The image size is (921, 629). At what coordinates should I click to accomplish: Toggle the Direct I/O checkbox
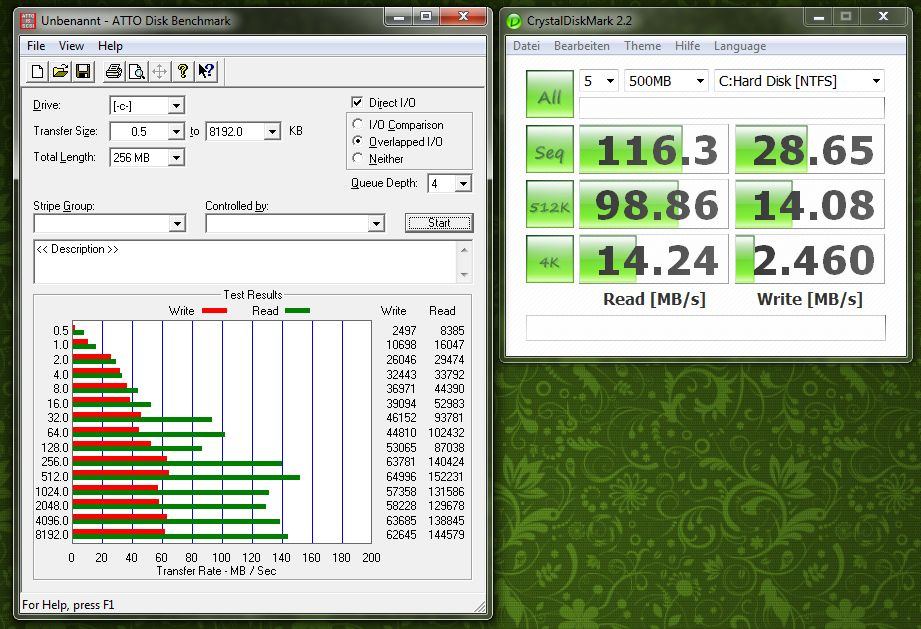pos(357,102)
